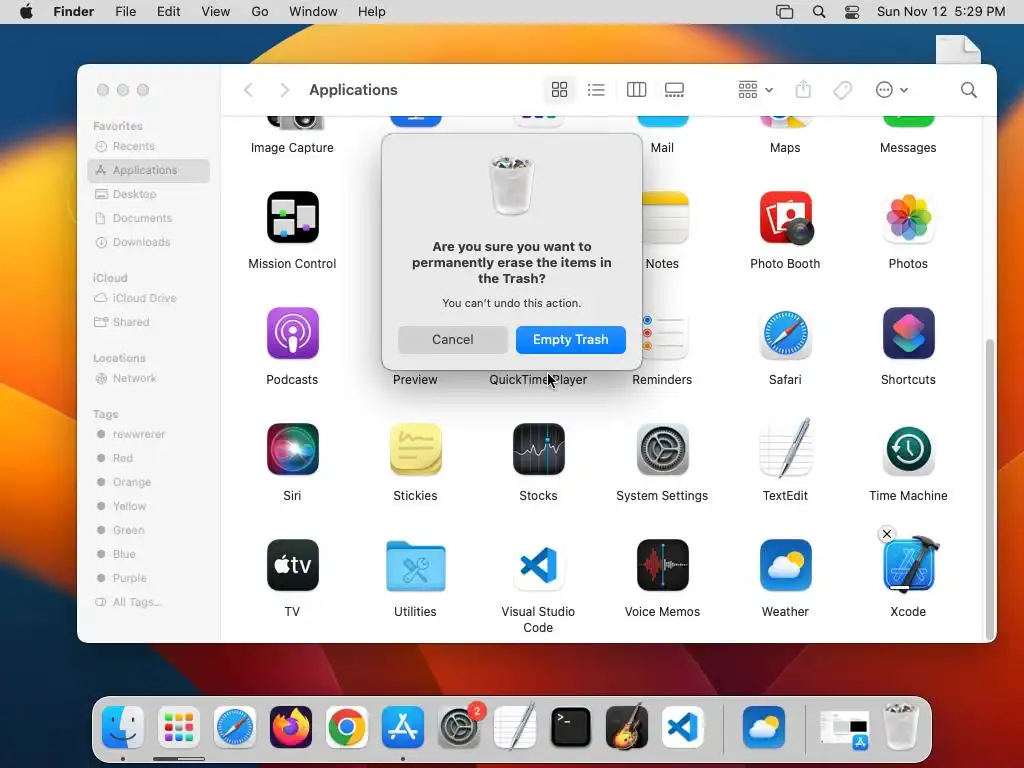Open Control Center in menu bar
Image resolution: width=1024 pixels, height=768 pixels.
click(x=852, y=12)
